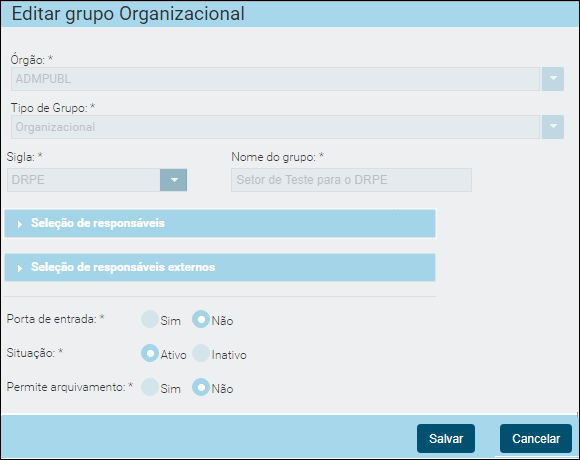Open the Órgão dropdown arrow

pyautogui.click(x=553, y=79)
